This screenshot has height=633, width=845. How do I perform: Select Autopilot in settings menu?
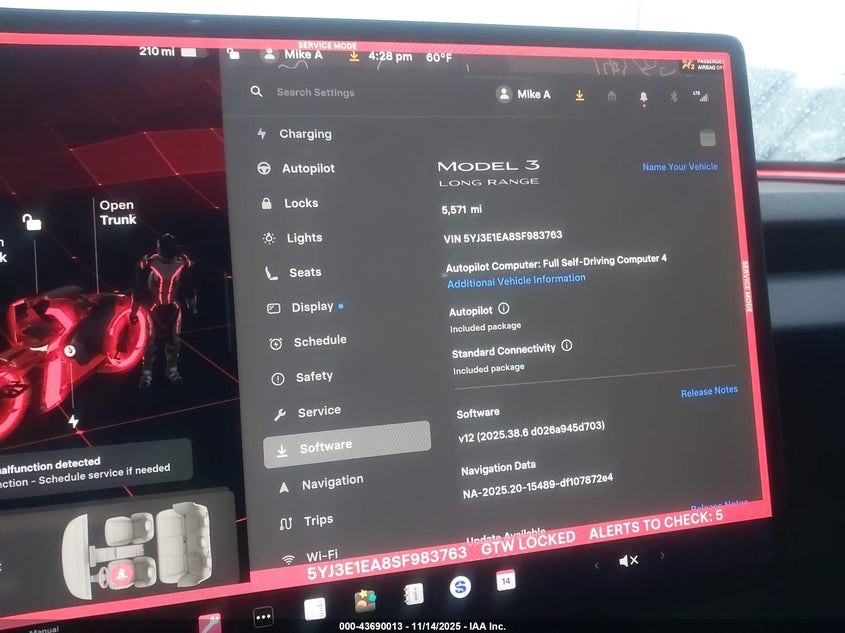pos(307,169)
